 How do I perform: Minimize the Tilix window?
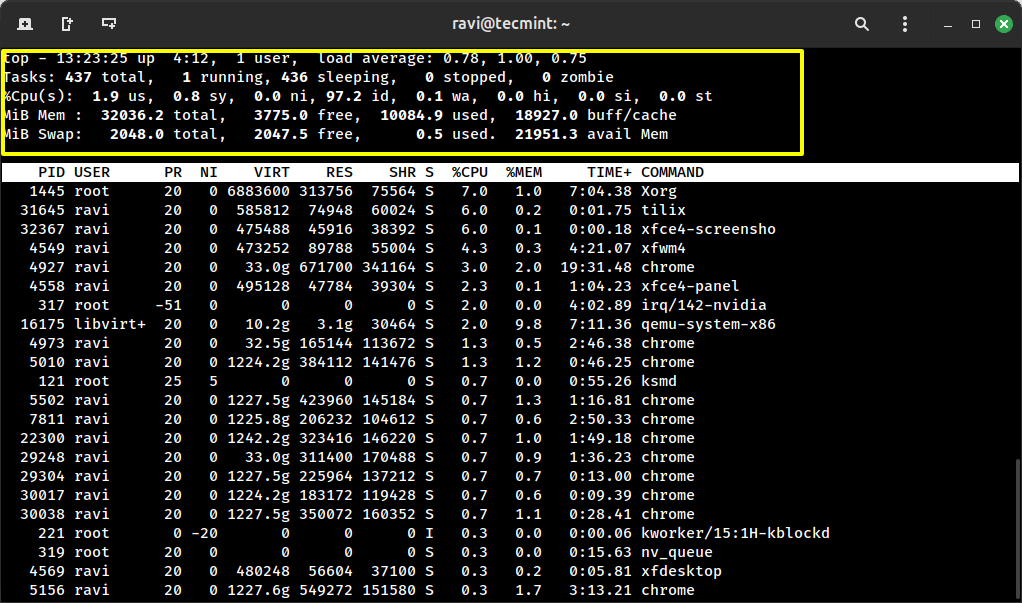click(x=948, y=23)
